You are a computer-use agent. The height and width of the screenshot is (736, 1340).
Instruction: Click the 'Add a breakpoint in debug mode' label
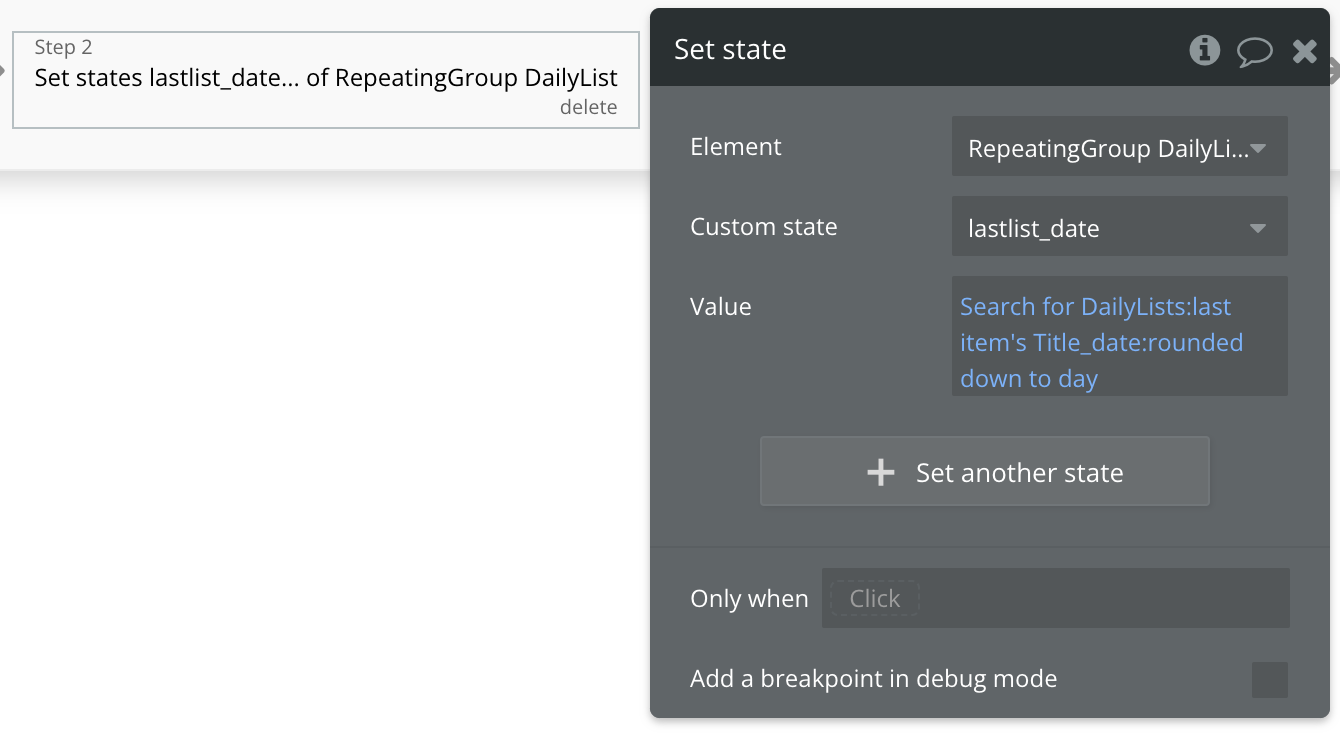point(873,679)
